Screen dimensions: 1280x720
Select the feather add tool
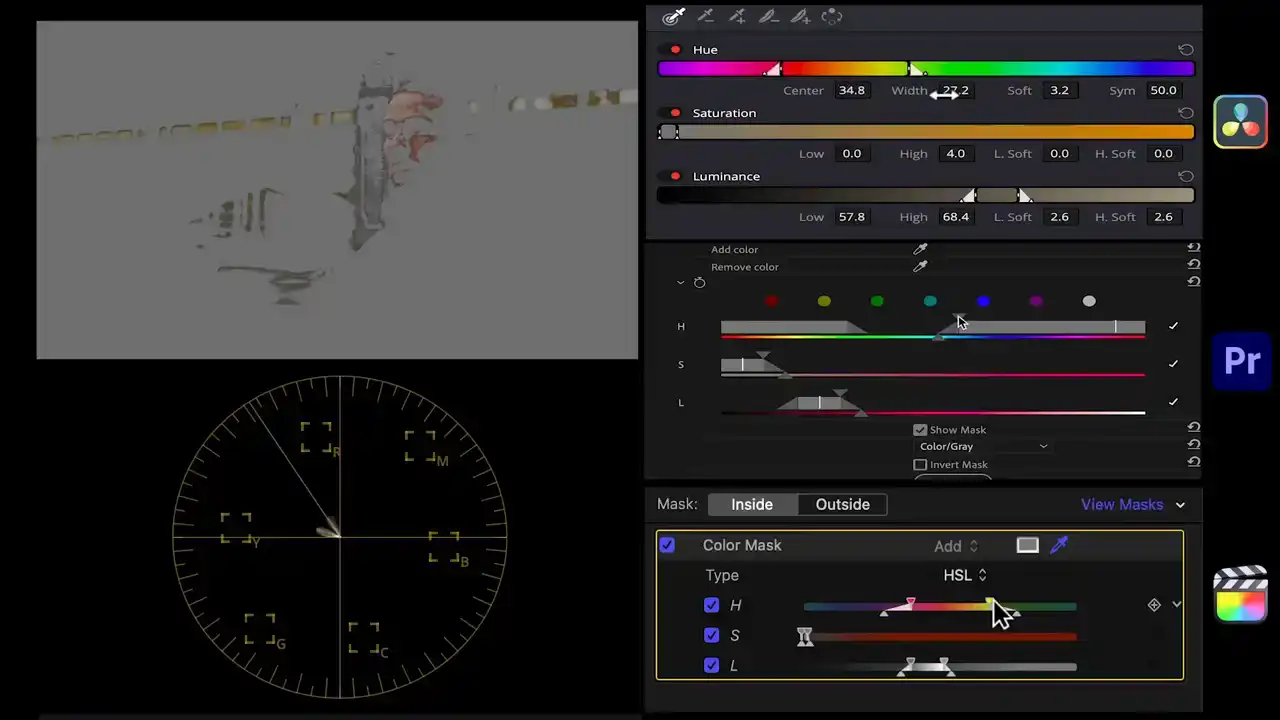coord(800,17)
